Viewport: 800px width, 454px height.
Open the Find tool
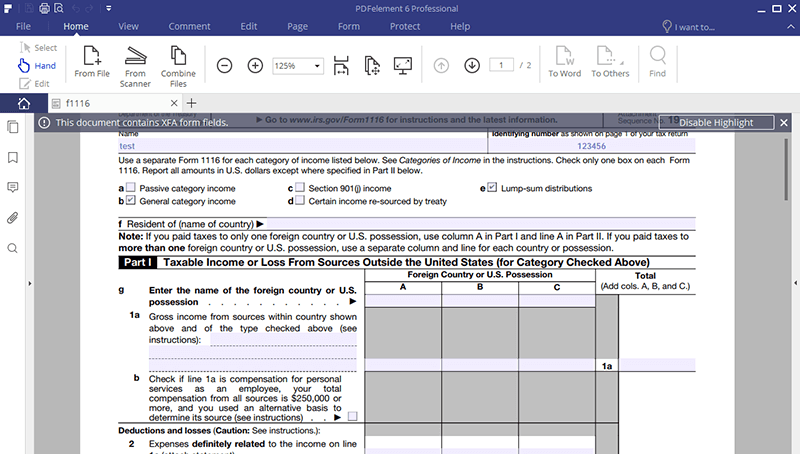tap(657, 61)
